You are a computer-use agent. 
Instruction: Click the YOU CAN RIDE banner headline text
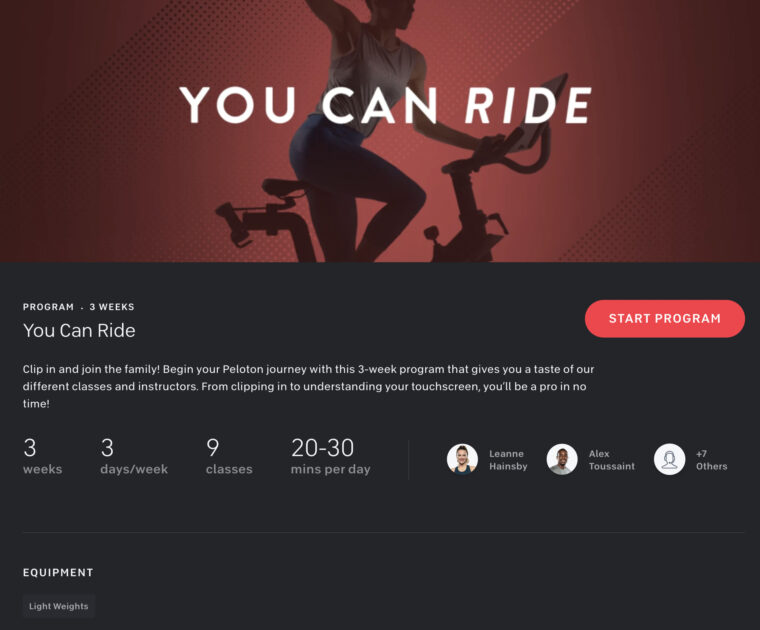point(386,105)
